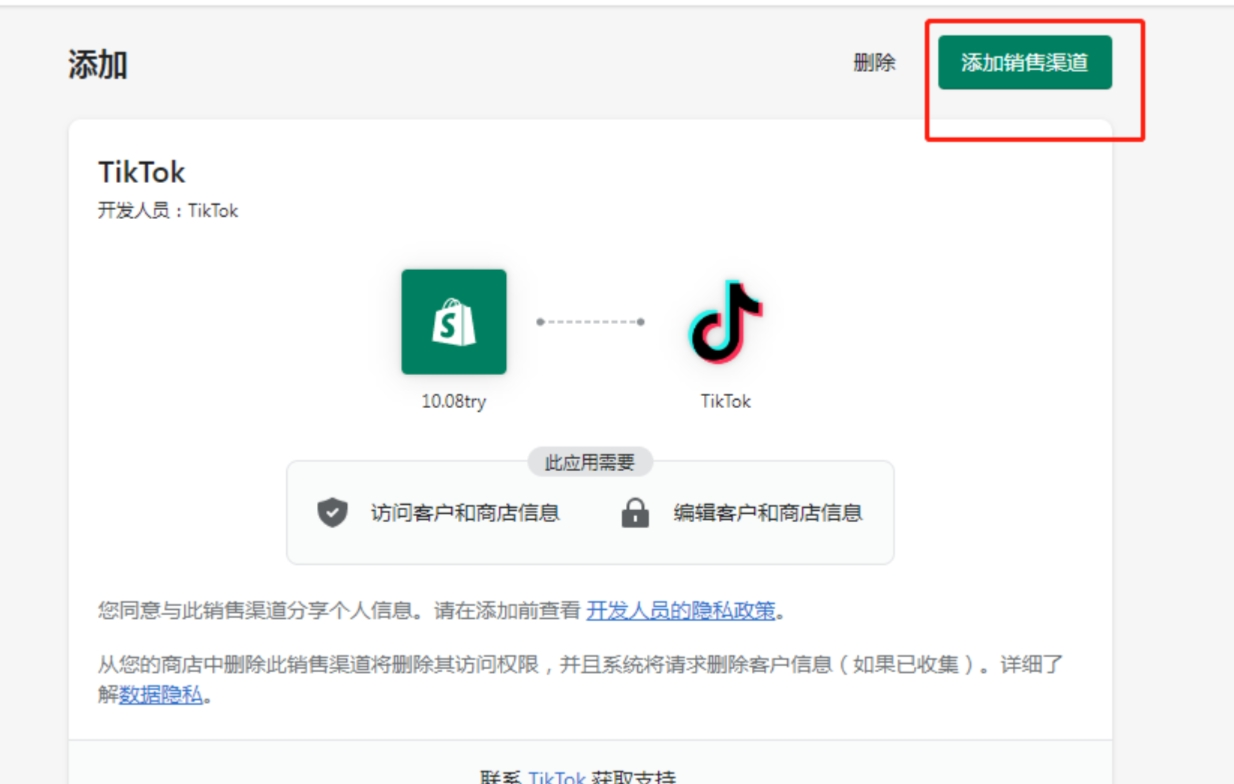Select the TikTok card heading

(142, 172)
